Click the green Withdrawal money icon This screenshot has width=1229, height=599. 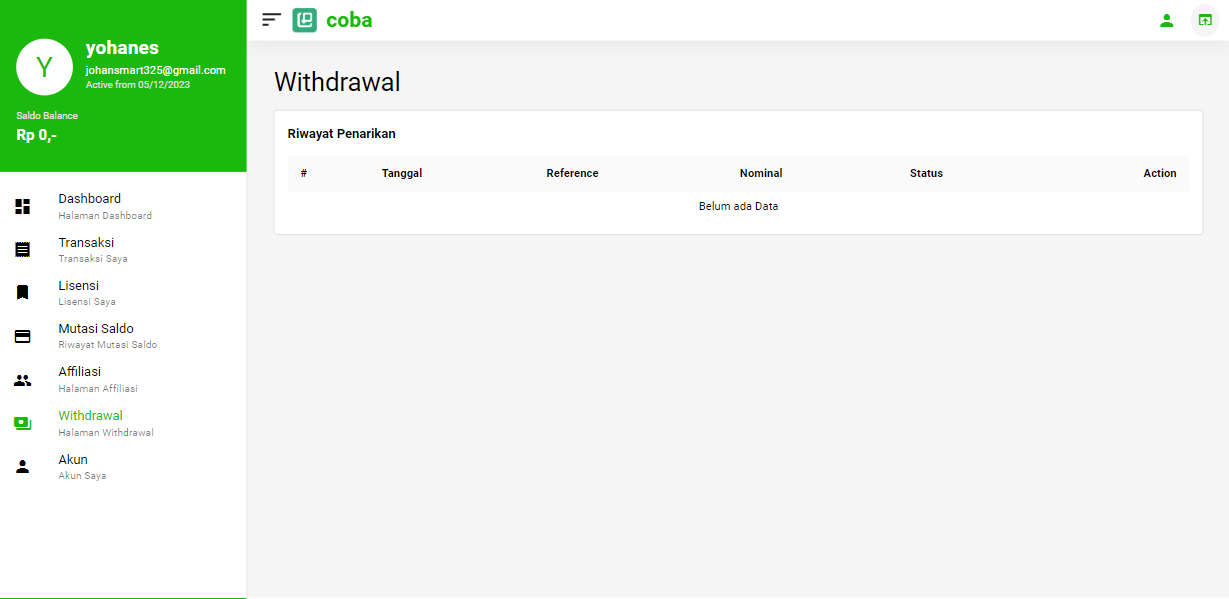tap(23, 423)
